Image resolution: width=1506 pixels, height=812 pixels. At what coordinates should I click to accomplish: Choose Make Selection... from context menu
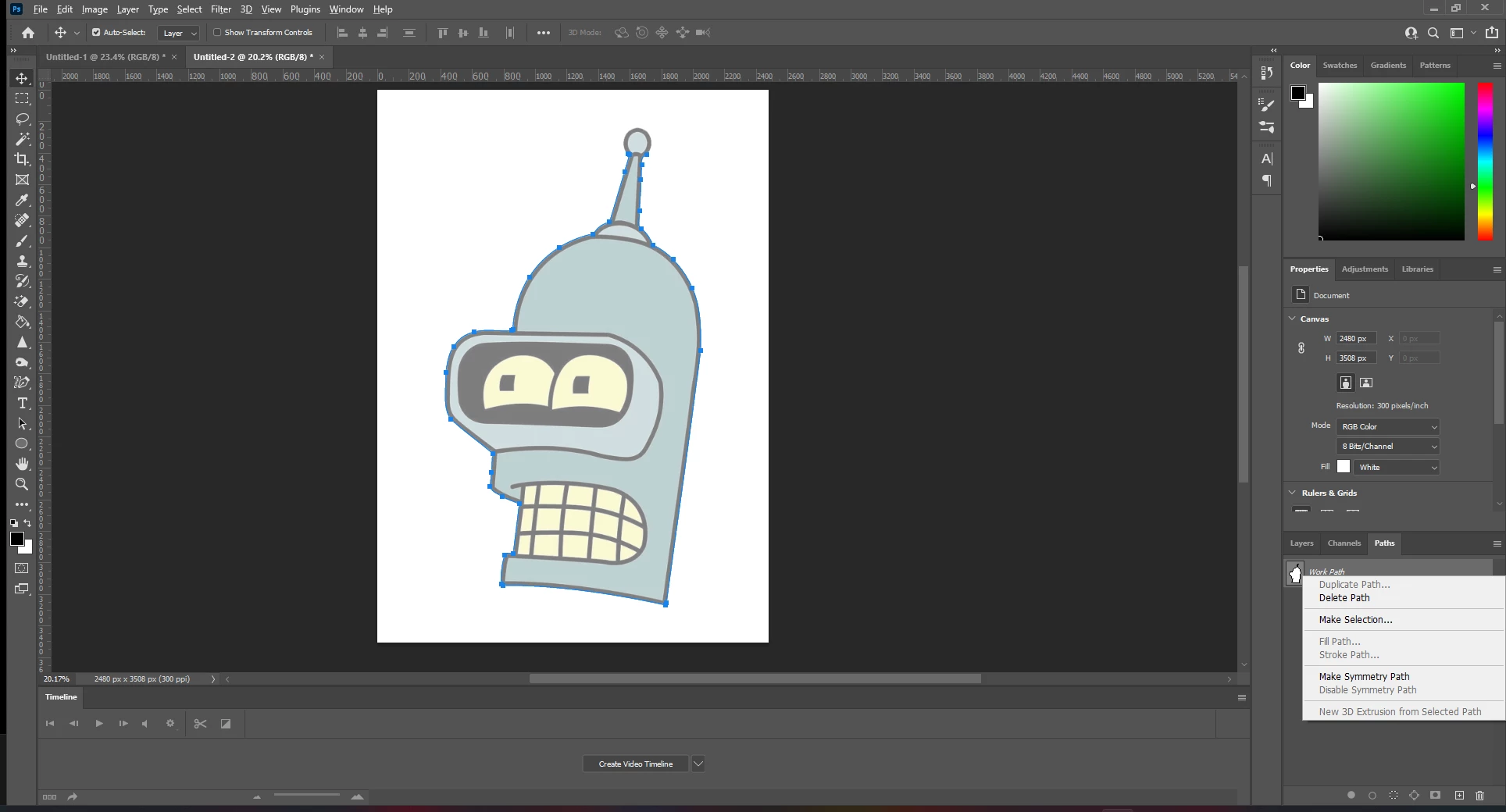coord(1355,620)
